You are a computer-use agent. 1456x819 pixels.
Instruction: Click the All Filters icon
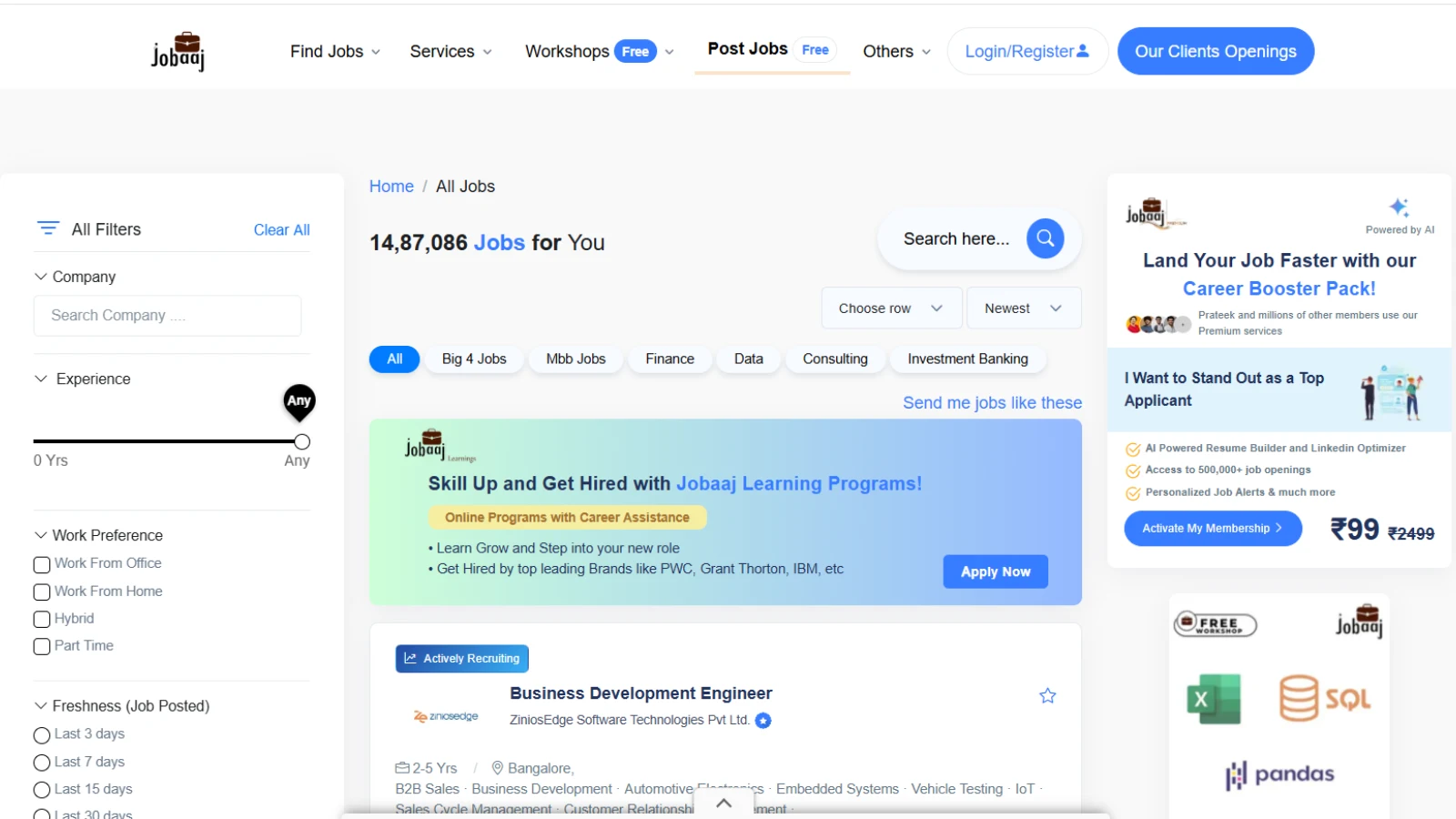click(48, 228)
